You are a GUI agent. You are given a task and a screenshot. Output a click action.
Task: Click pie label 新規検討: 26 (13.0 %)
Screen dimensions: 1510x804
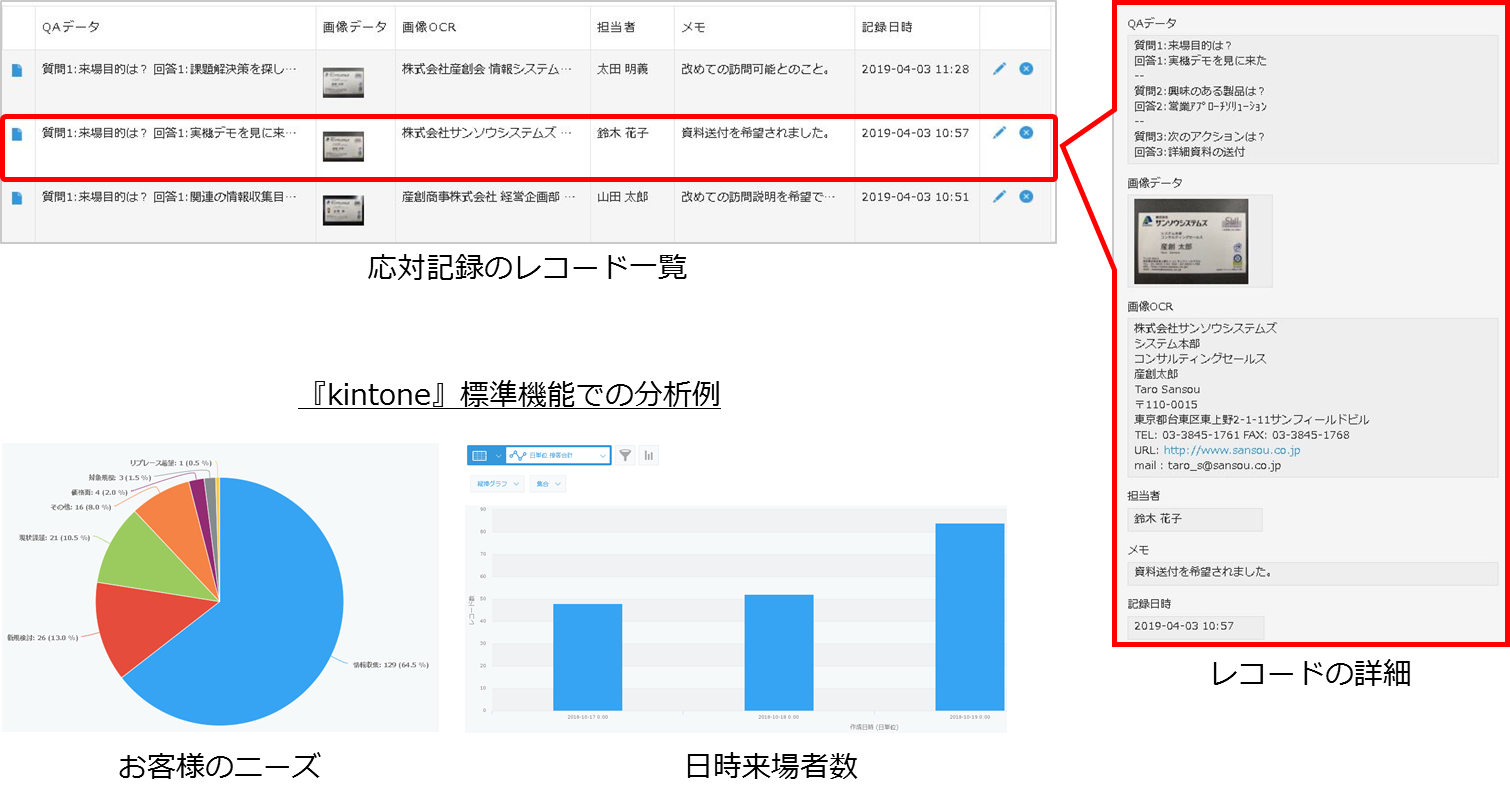pyautogui.click(x=42, y=636)
